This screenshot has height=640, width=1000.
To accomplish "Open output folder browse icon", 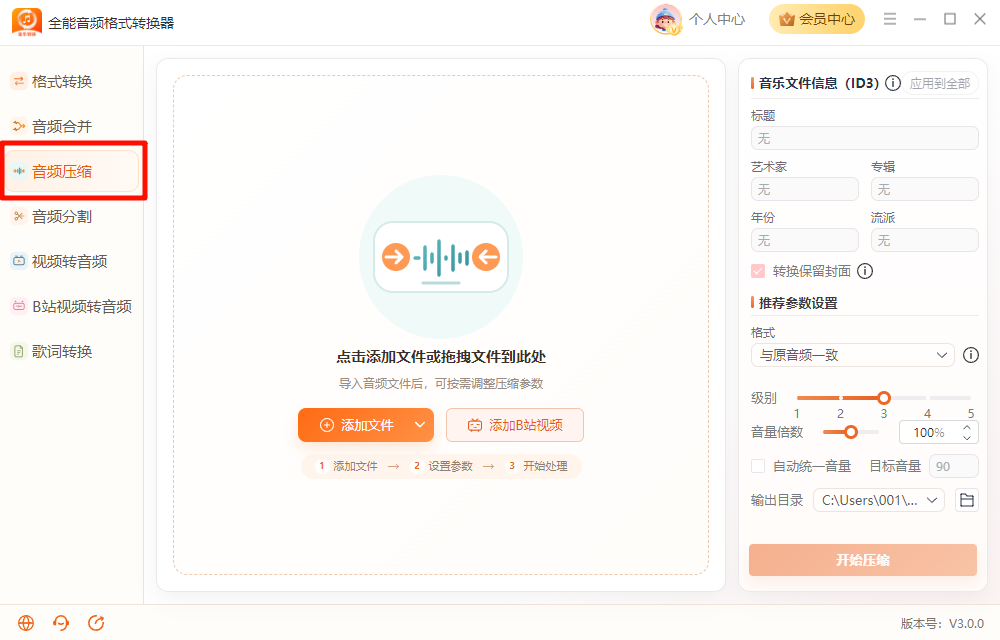I will click(967, 500).
